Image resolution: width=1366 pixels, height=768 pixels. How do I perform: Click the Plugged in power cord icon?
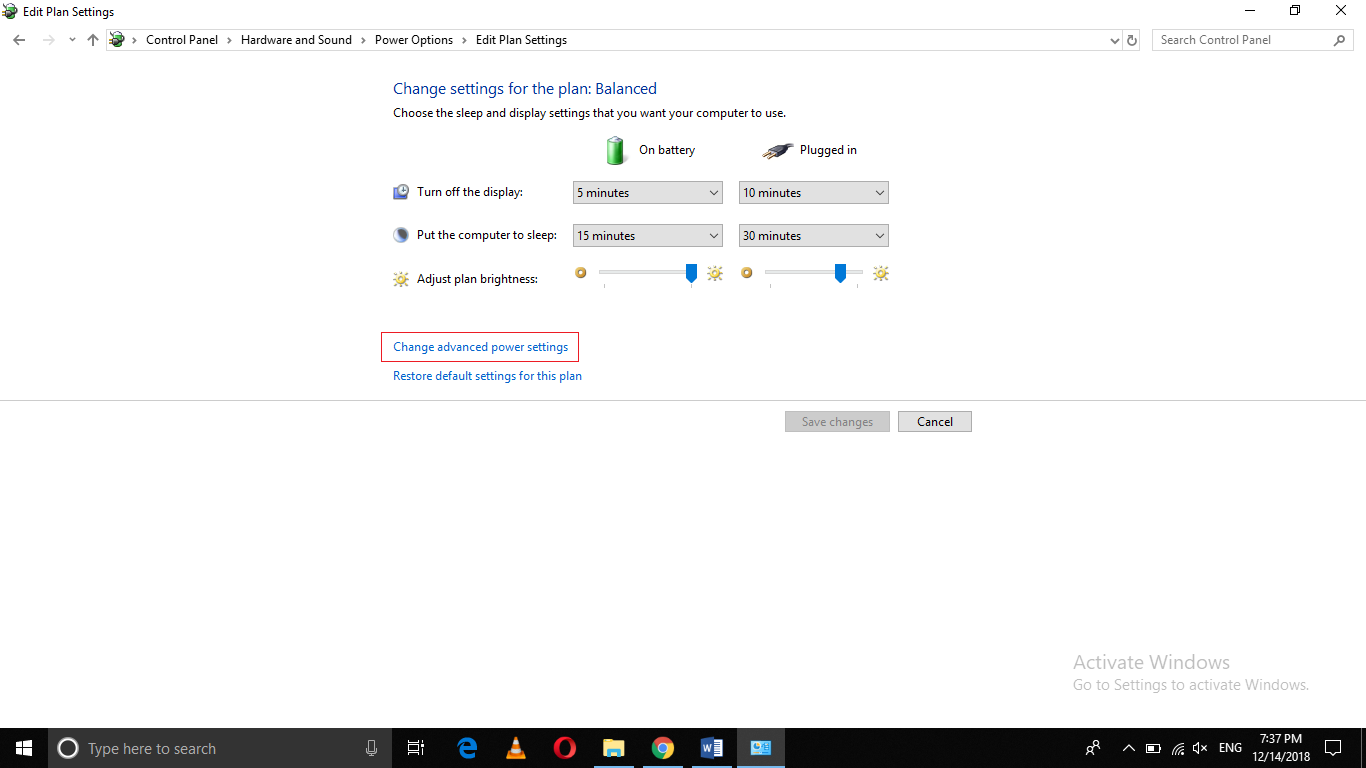tap(778, 150)
